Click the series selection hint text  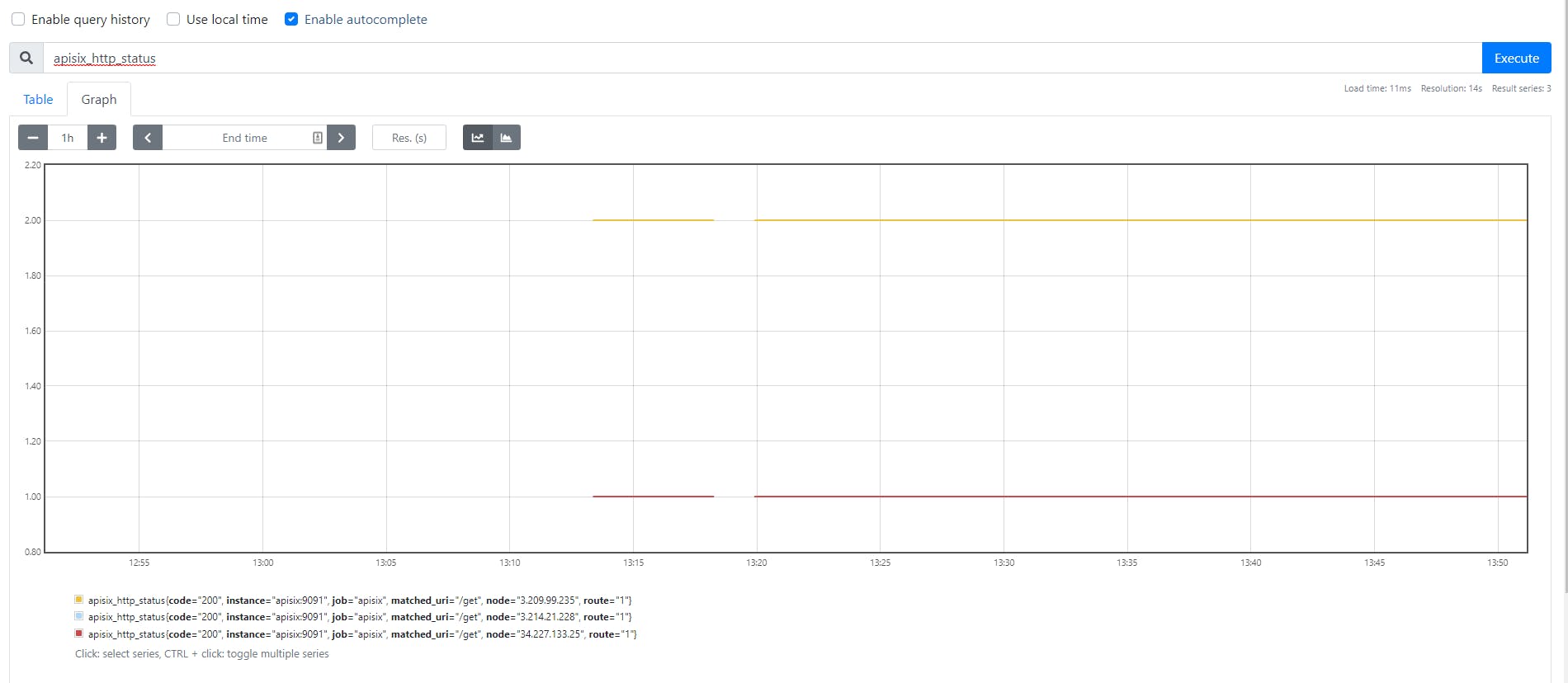pyautogui.click(x=202, y=654)
